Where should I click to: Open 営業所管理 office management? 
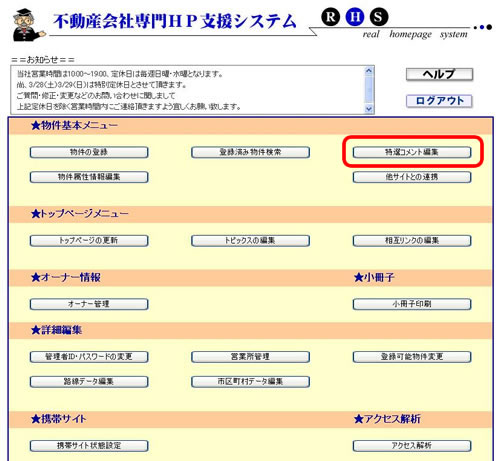(250, 357)
